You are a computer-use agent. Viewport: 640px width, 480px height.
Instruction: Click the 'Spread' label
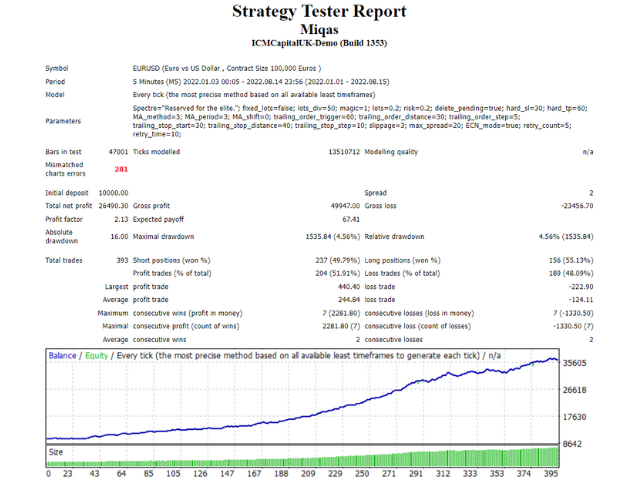376,193
